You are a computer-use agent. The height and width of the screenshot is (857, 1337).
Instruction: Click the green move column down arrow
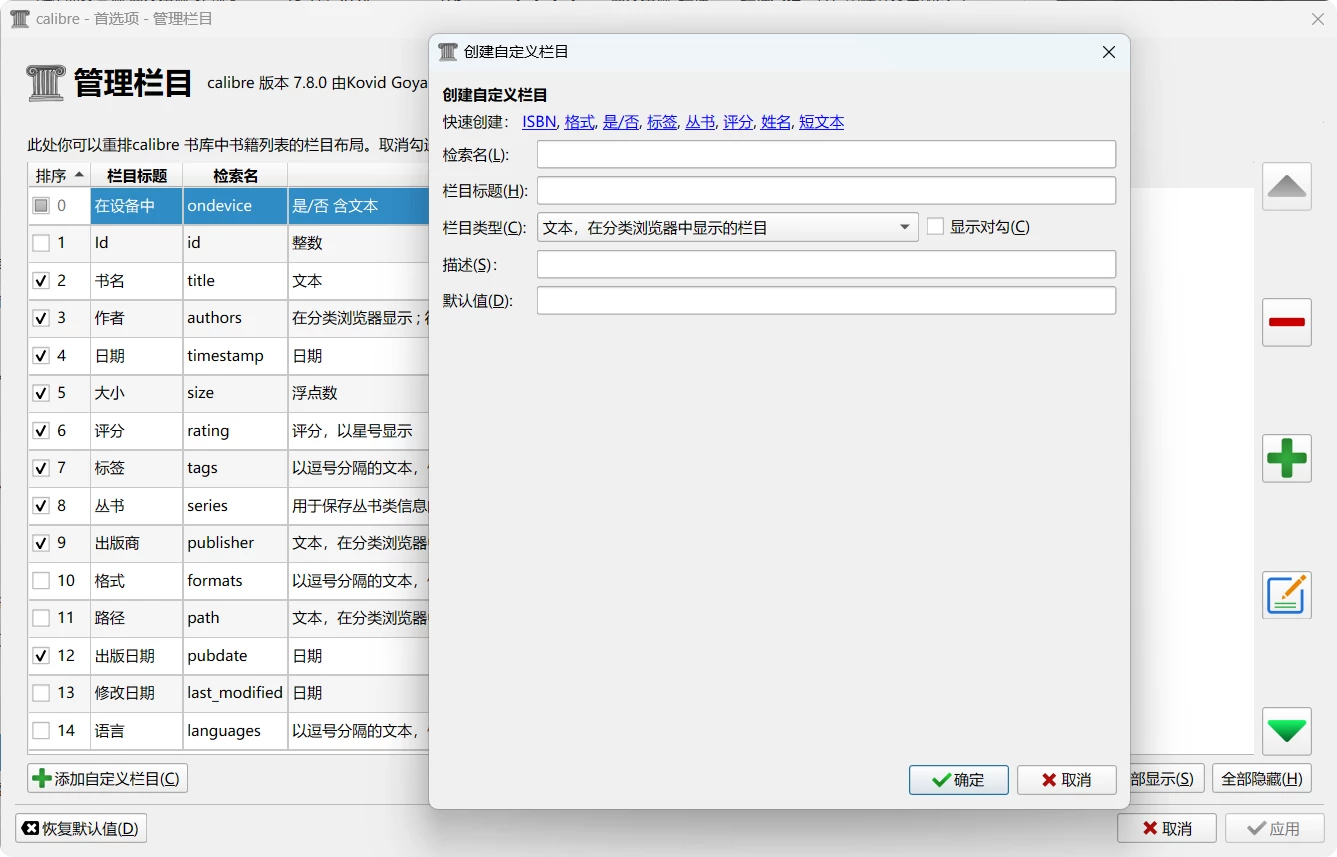coord(1286,730)
